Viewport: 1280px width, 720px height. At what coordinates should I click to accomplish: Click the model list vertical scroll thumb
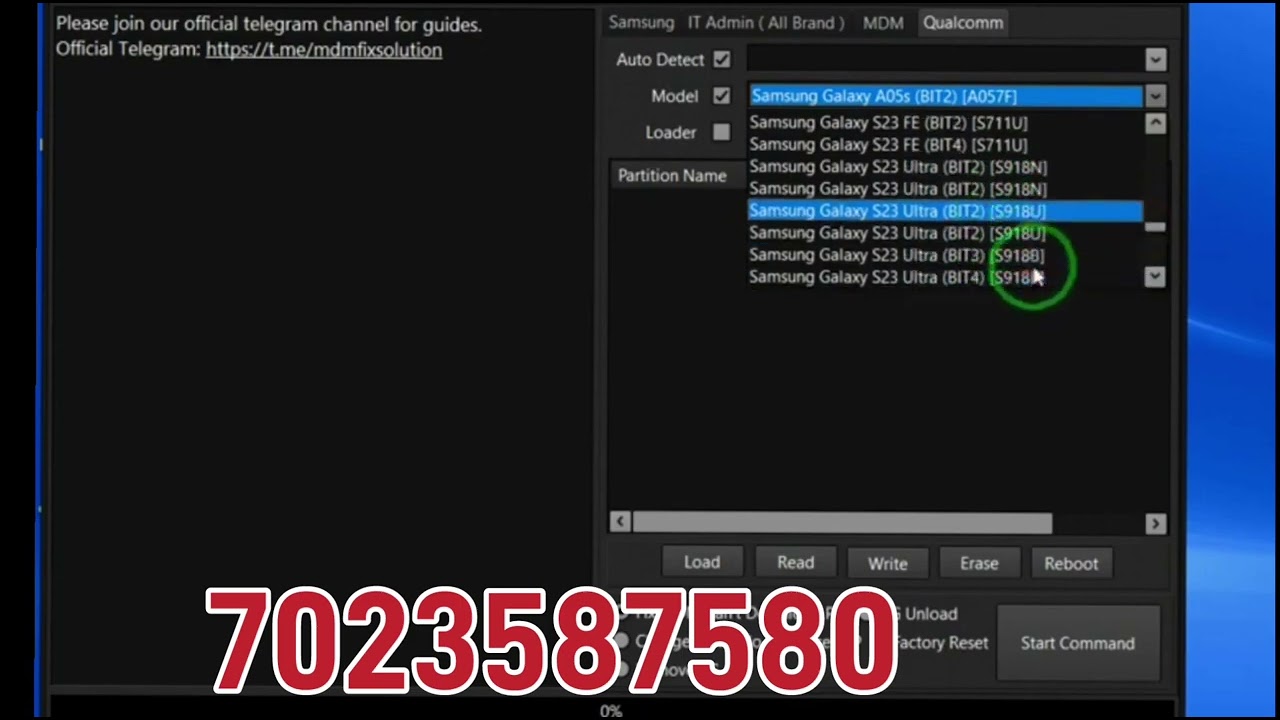click(x=1156, y=227)
